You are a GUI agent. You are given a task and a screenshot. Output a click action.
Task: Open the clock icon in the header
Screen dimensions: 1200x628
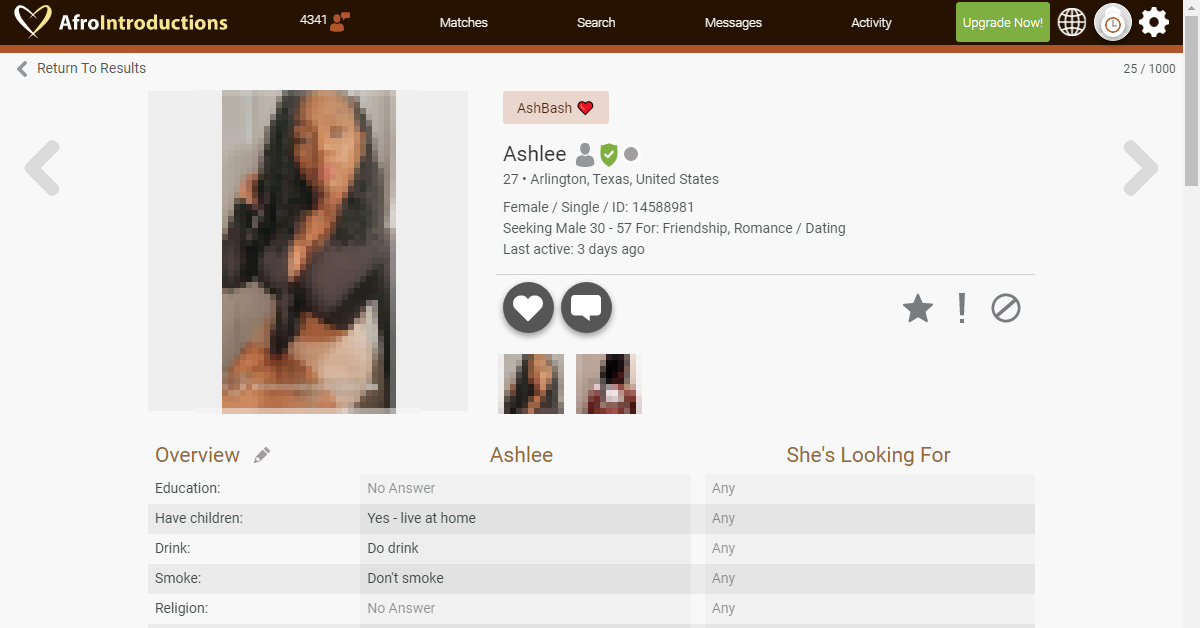1113,22
